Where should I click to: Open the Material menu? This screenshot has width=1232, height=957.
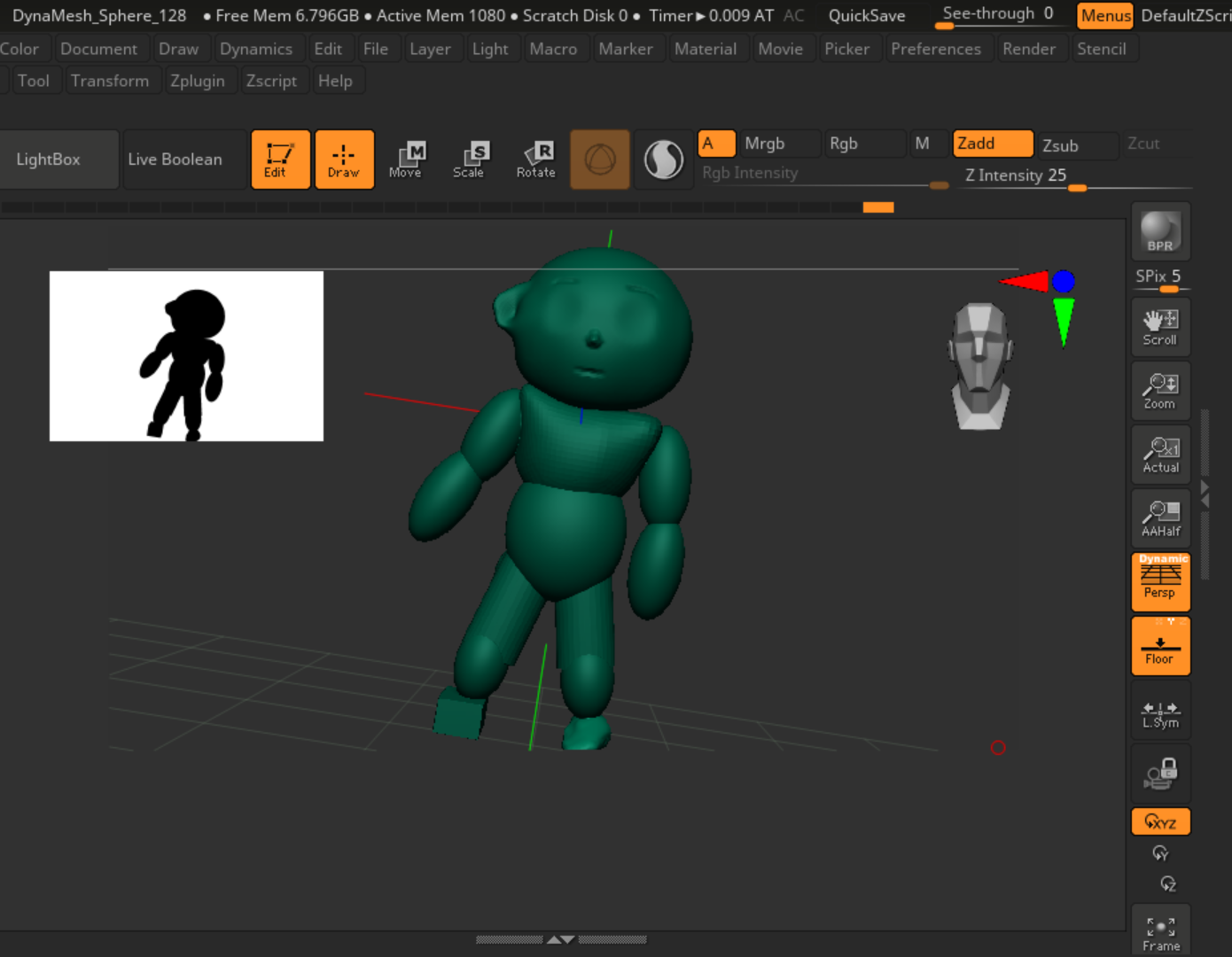(x=706, y=49)
